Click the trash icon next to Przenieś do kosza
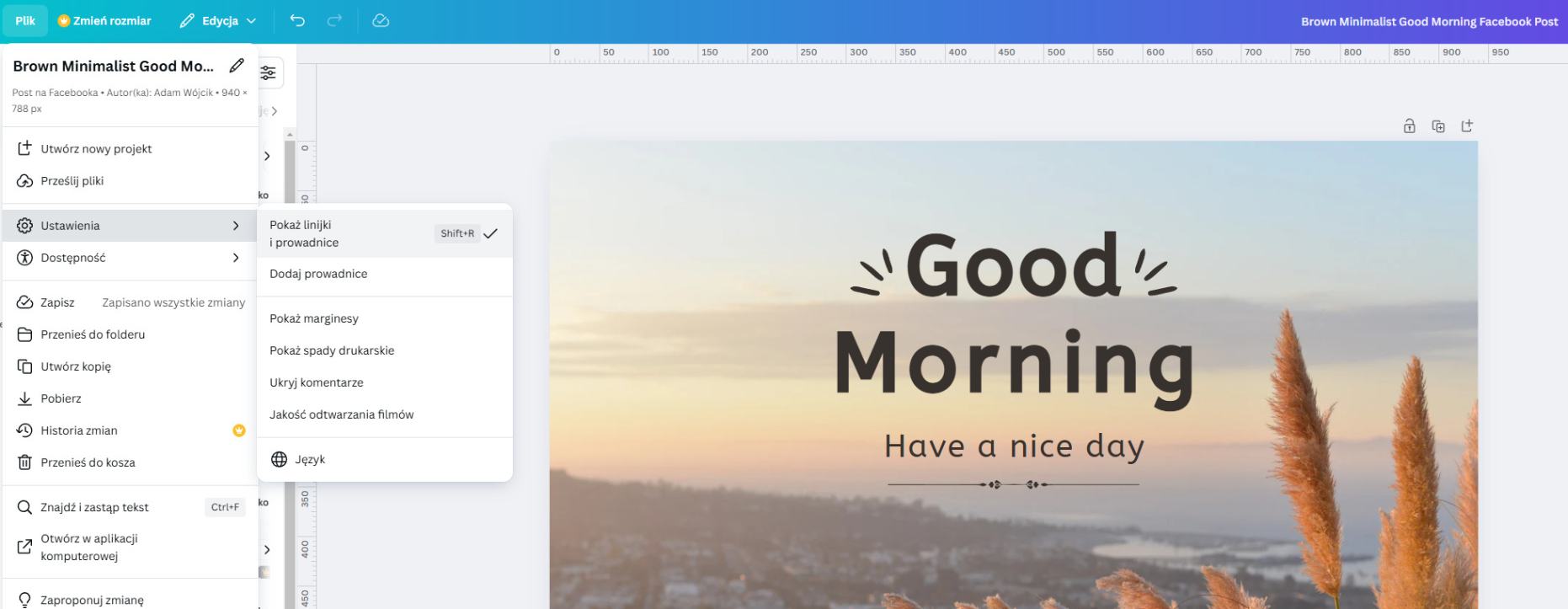 point(24,462)
